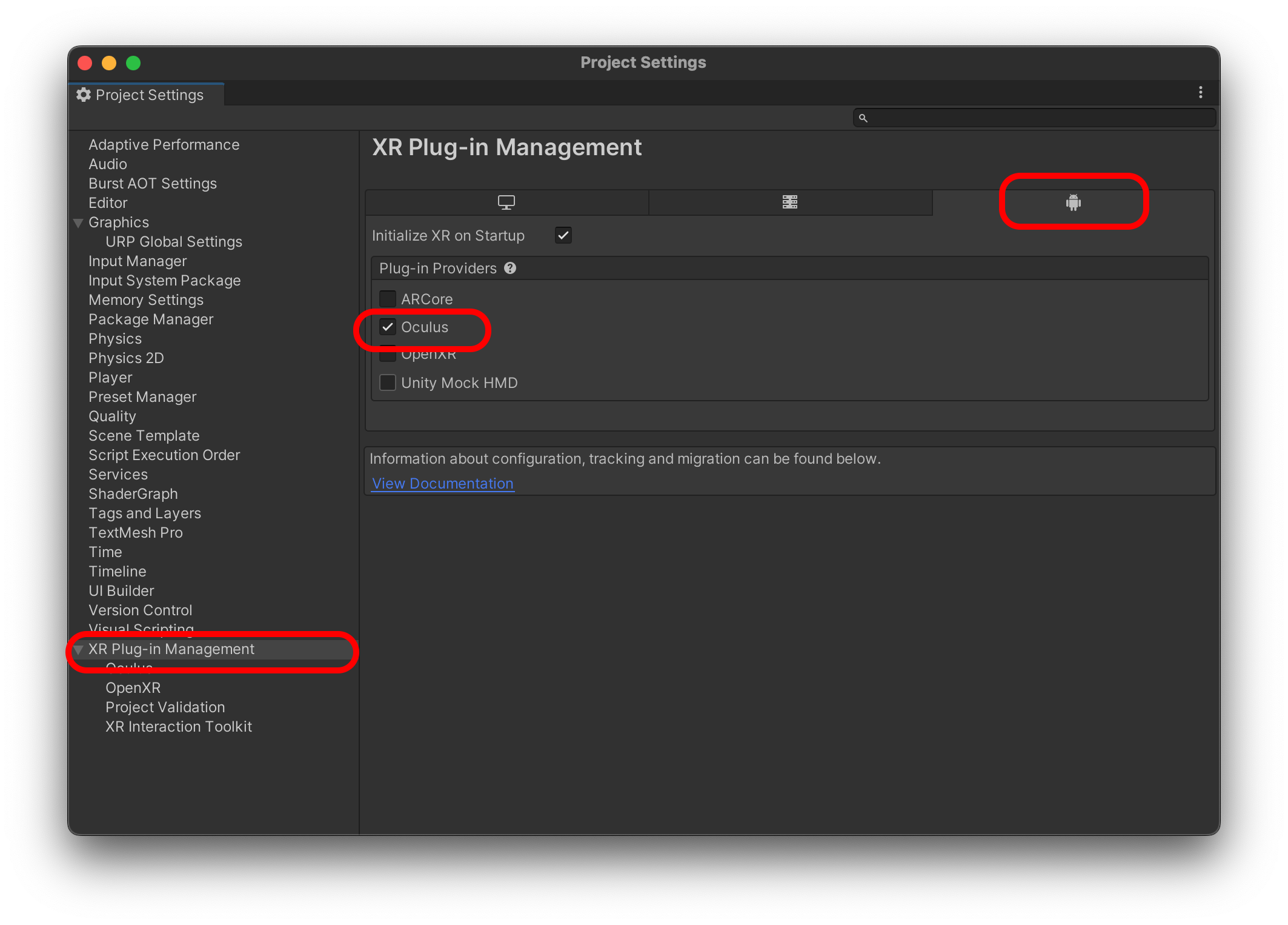Select the dedicated server platform tab
Screen dimensions: 1288x925
pos(789,202)
